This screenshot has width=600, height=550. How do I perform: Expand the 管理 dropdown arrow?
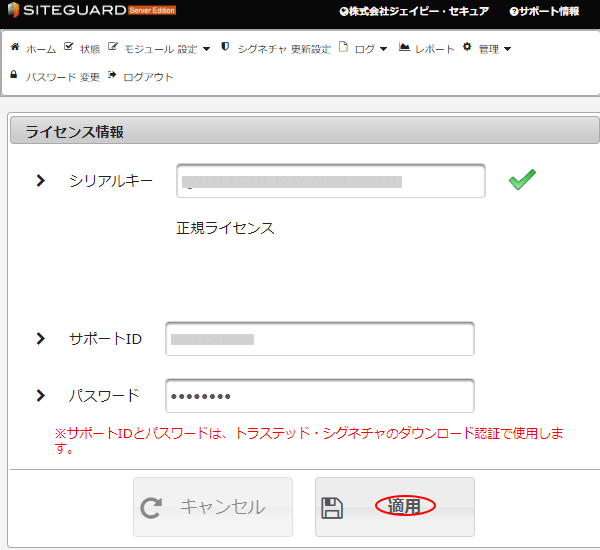click(x=507, y=49)
